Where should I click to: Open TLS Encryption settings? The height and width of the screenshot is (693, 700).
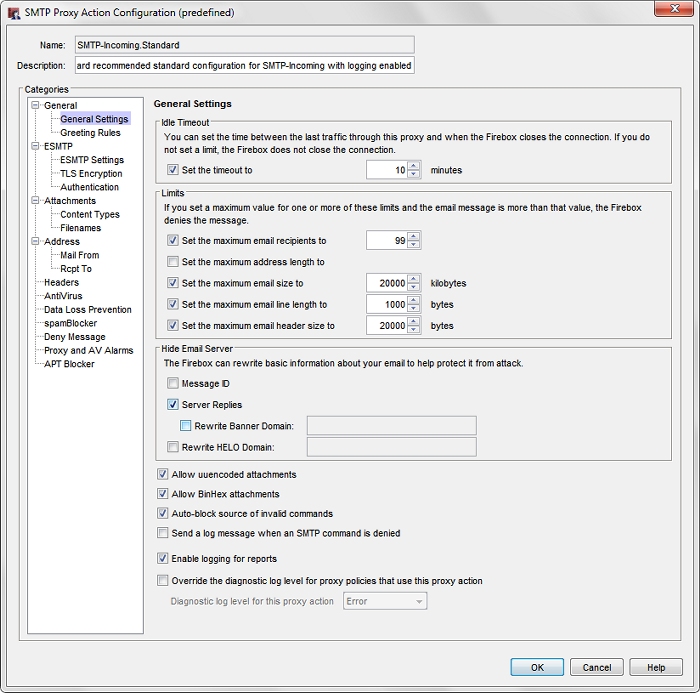point(91,174)
